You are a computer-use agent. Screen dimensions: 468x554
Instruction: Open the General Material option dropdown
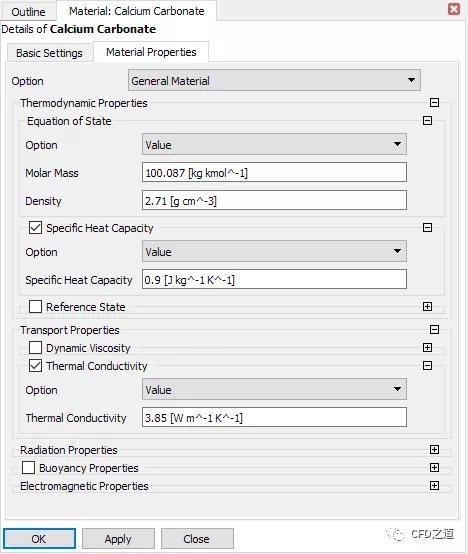pyautogui.click(x=274, y=81)
